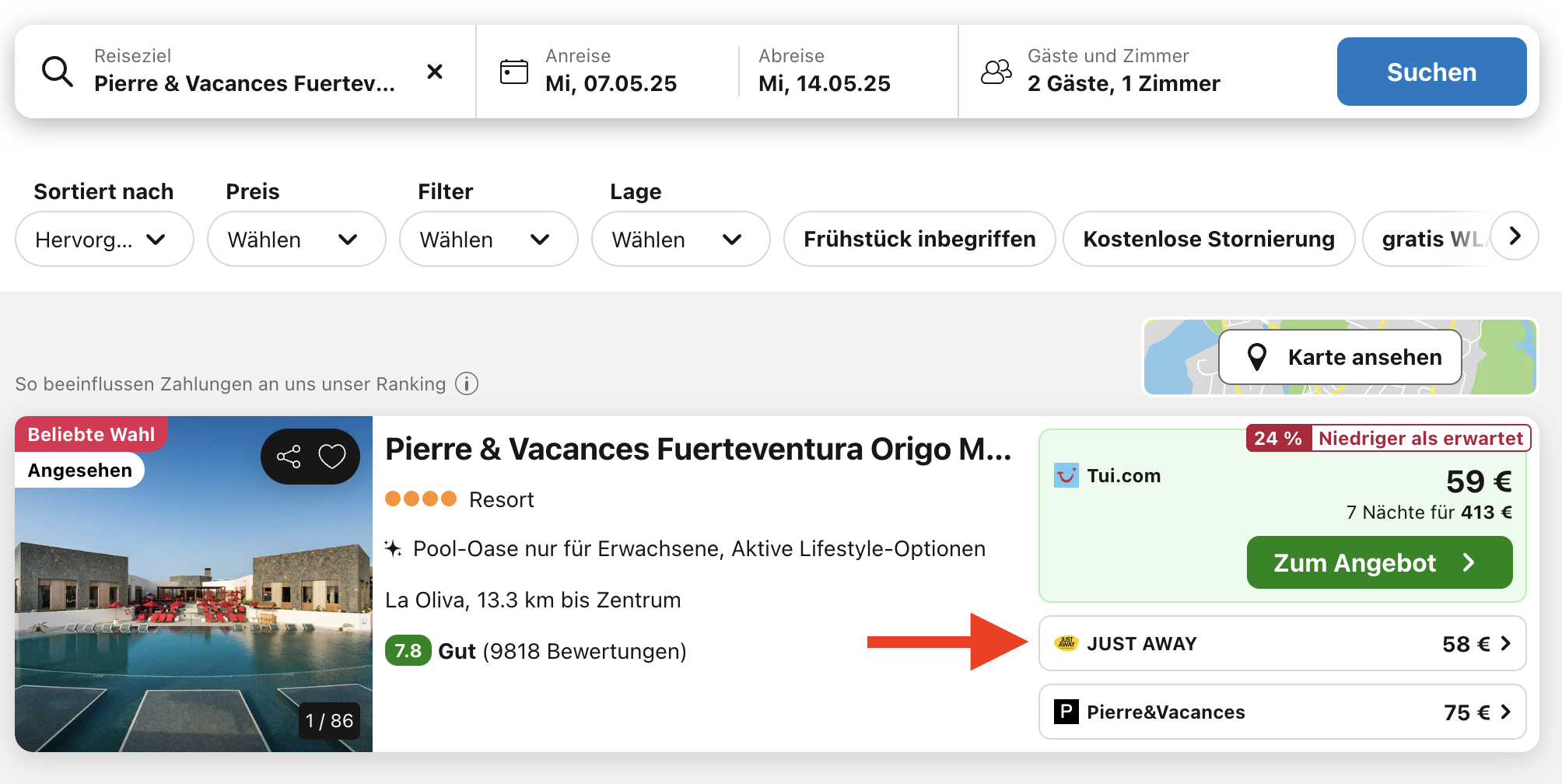Click the 7.8 rating badge
This screenshot has width=1562, height=784.
[x=408, y=650]
